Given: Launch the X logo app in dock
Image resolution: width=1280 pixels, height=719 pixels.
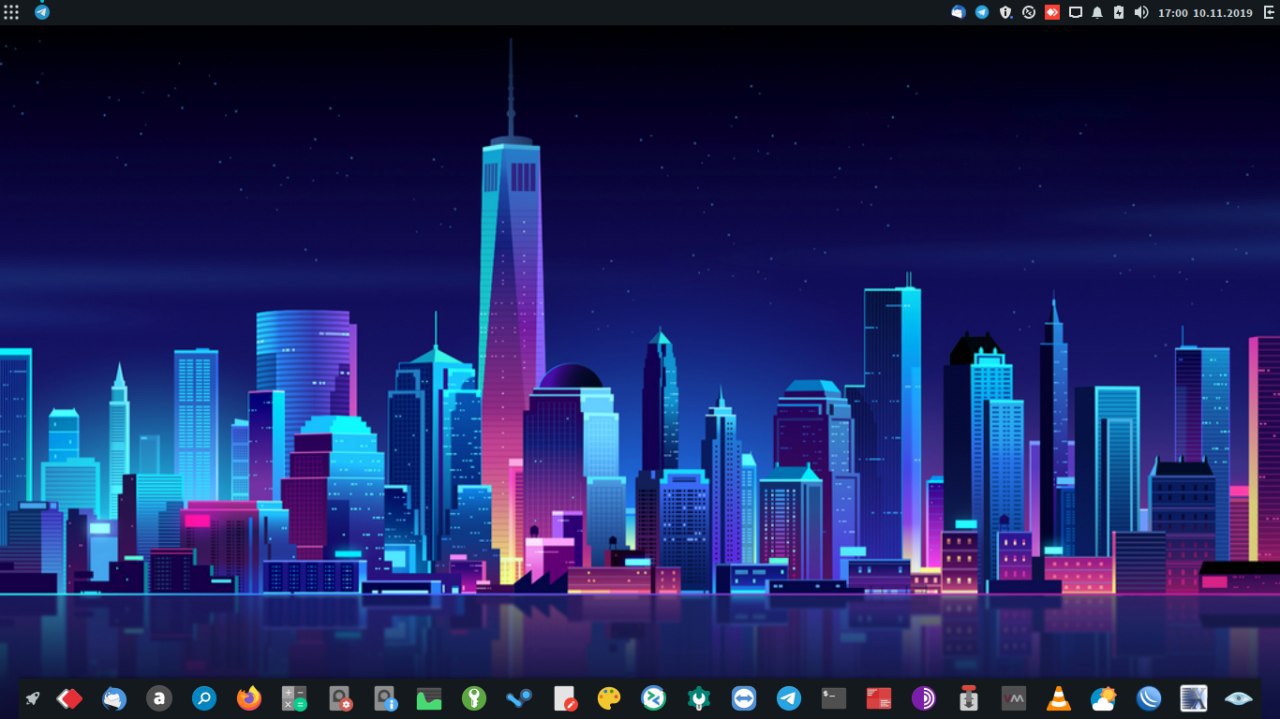Looking at the screenshot, I should point(1194,698).
